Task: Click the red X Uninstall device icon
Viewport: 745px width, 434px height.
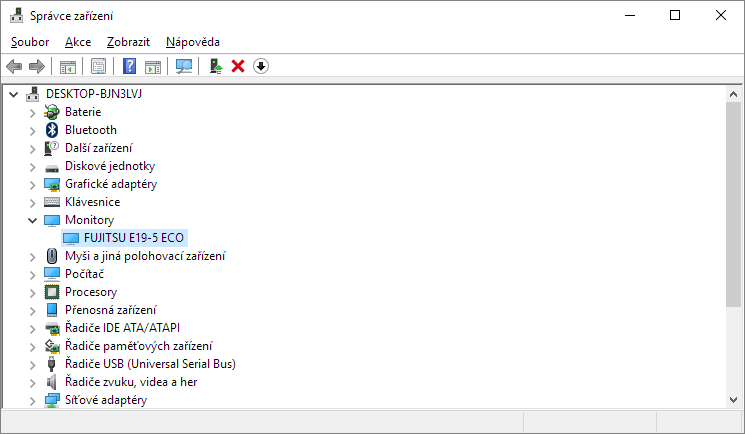Action: pos(238,66)
